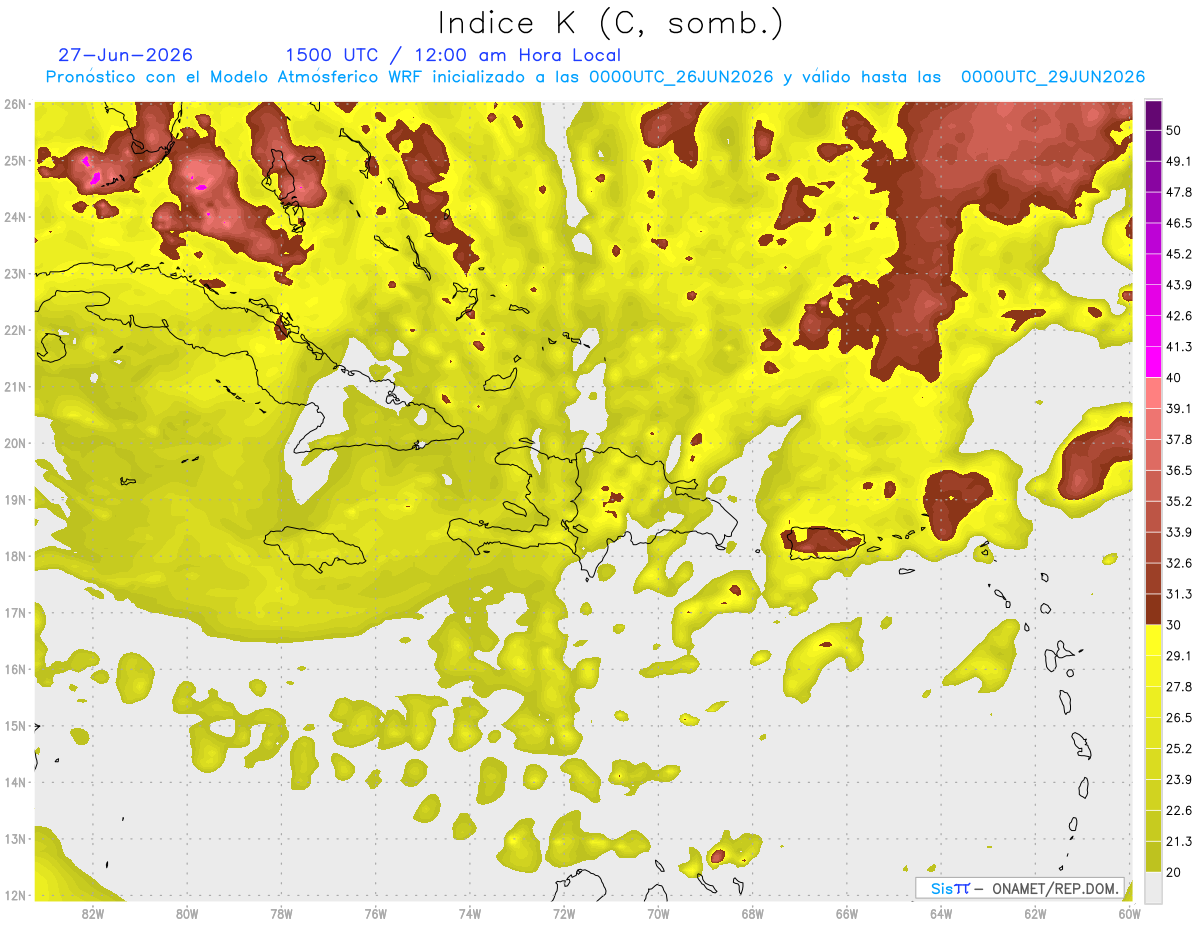Click the "25N" latitude axis label
The height and width of the screenshot is (927, 1200).
15,161
